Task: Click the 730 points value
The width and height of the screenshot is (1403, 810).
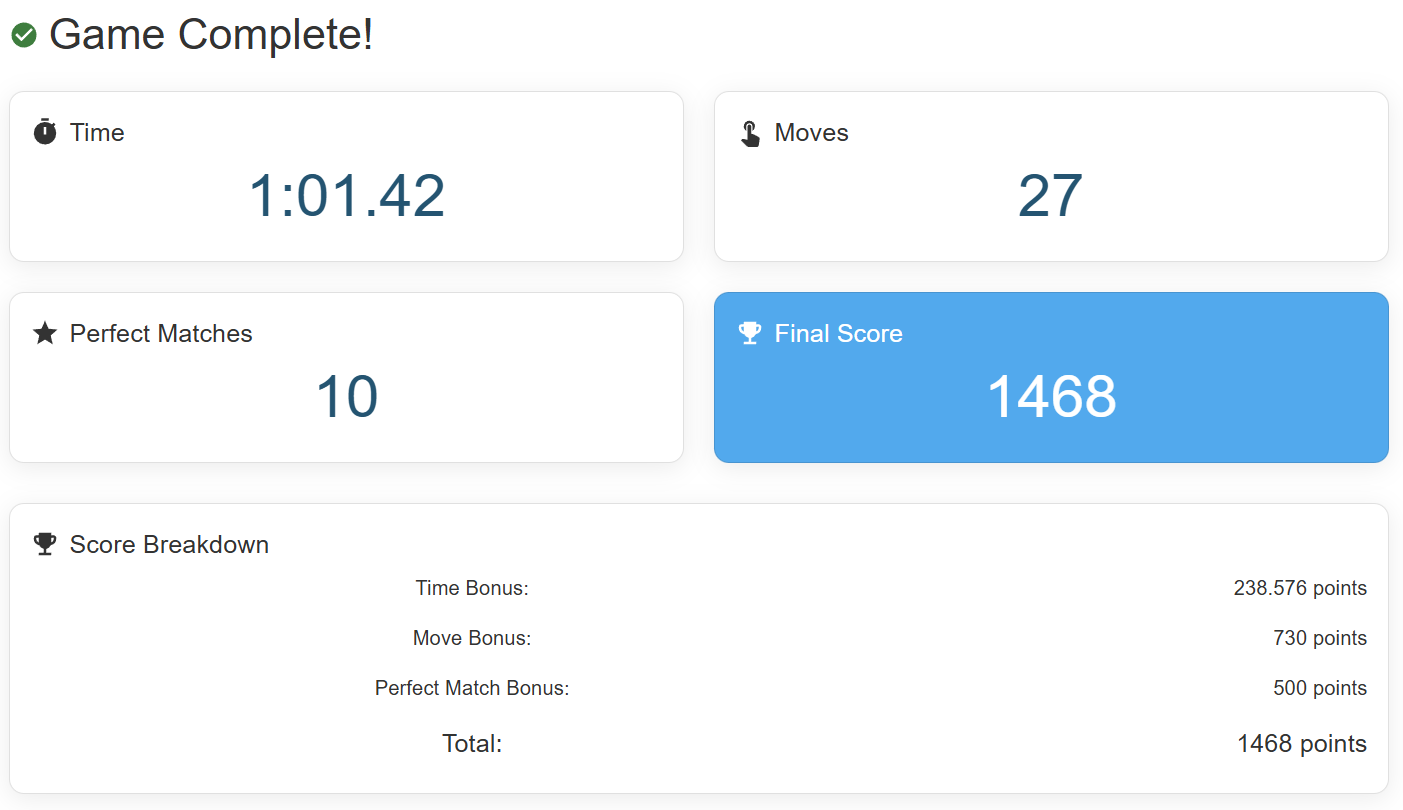Action: click(1319, 638)
